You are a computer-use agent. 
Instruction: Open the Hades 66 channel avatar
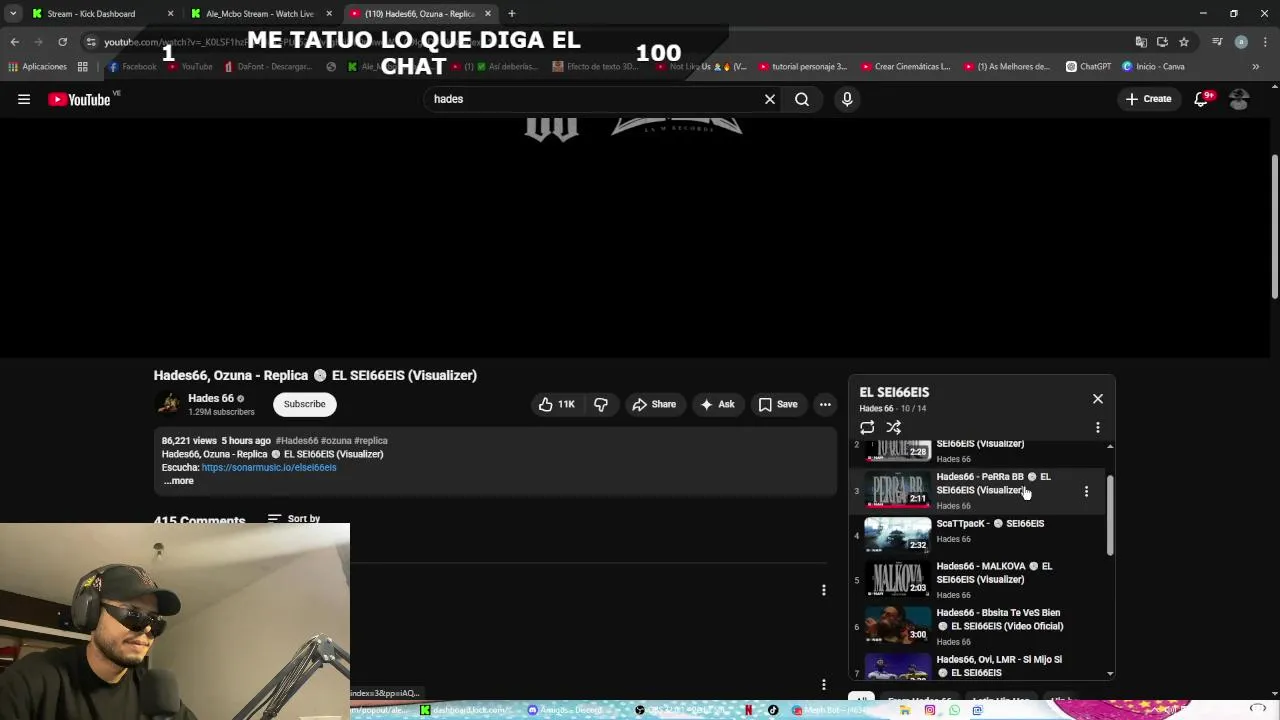tap(169, 404)
